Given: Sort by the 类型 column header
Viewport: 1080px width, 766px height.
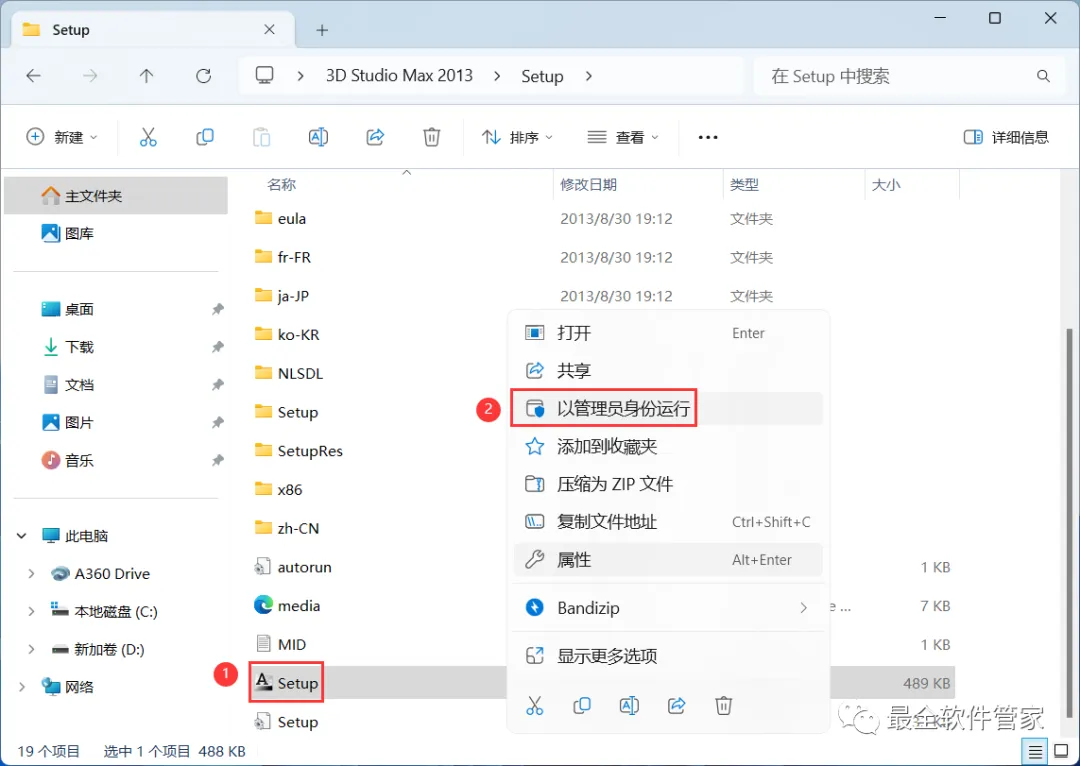Looking at the screenshot, I should pyautogui.click(x=744, y=185).
